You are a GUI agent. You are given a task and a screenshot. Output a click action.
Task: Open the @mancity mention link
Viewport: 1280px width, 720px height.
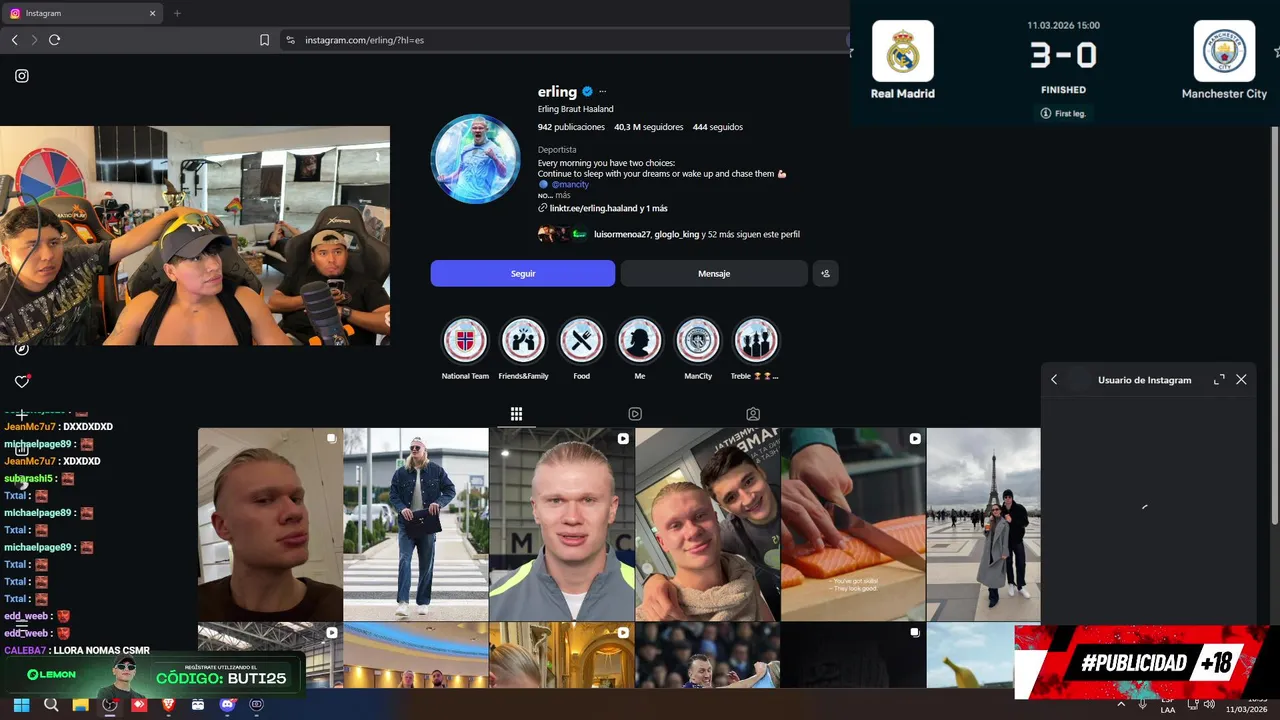point(569,185)
